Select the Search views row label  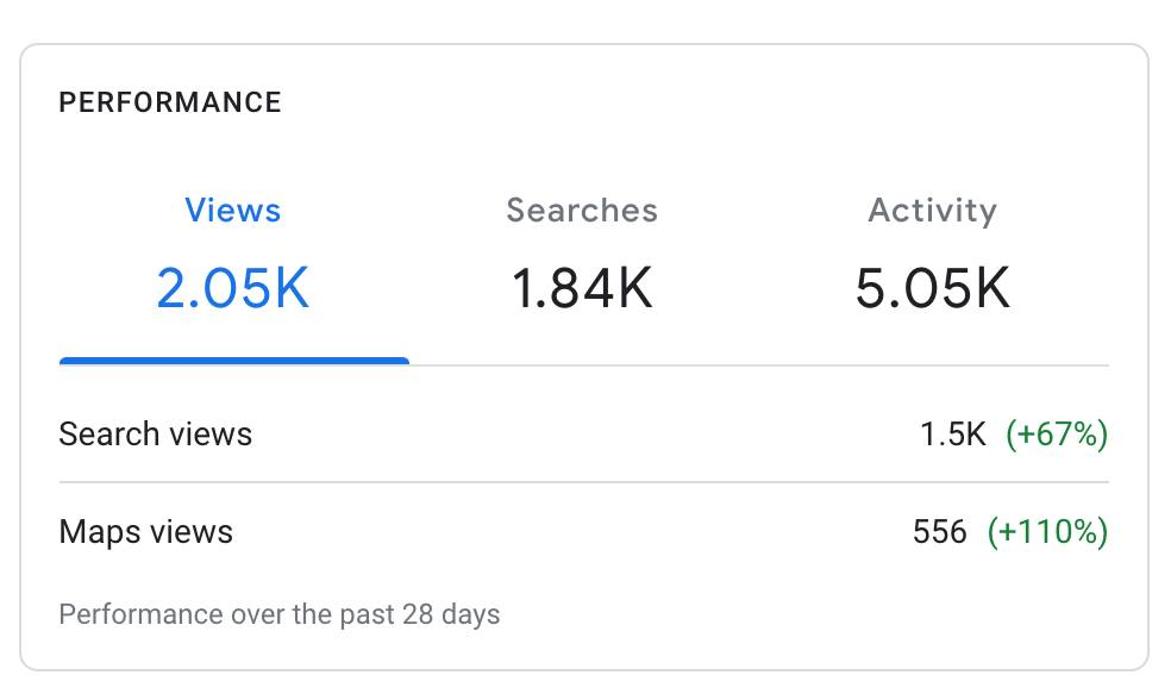(155, 434)
